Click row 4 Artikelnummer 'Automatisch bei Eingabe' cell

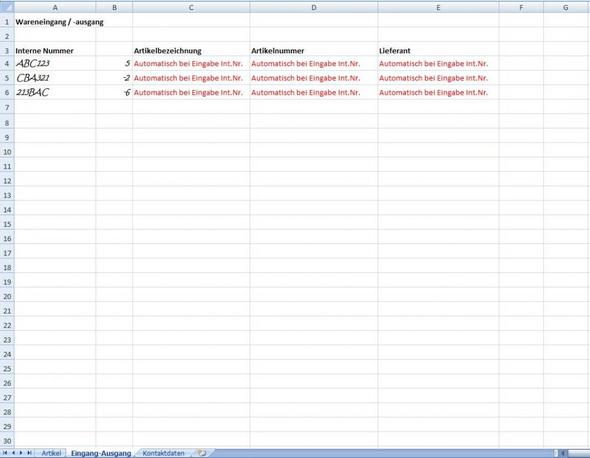pyautogui.click(x=314, y=63)
